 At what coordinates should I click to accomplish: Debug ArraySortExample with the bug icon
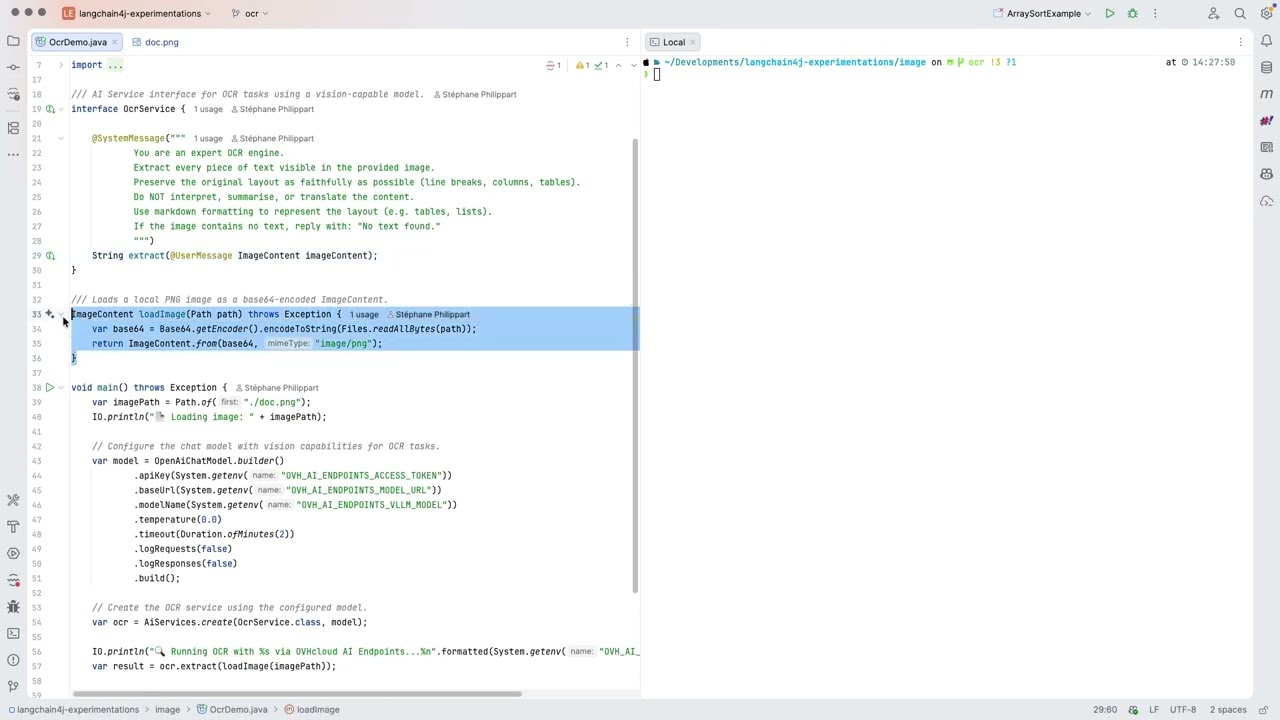coord(1133,13)
